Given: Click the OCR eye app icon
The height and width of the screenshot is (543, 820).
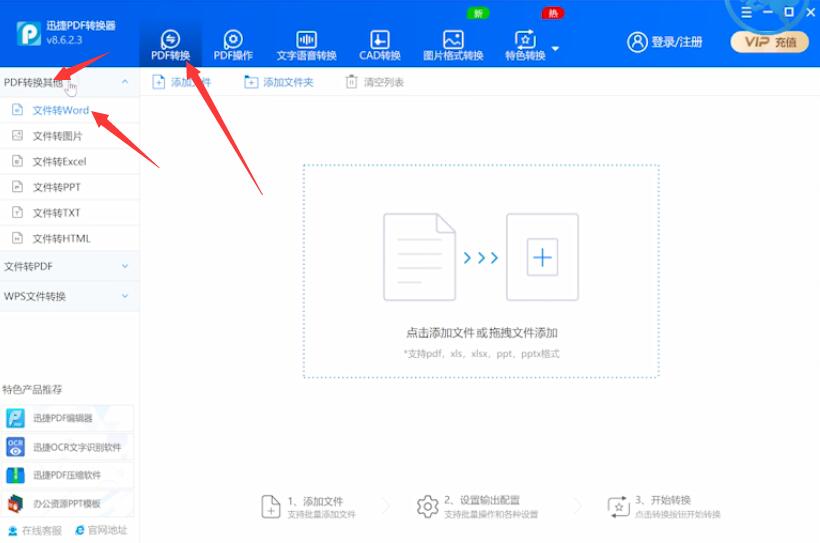Looking at the screenshot, I should [x=15, y=447].
